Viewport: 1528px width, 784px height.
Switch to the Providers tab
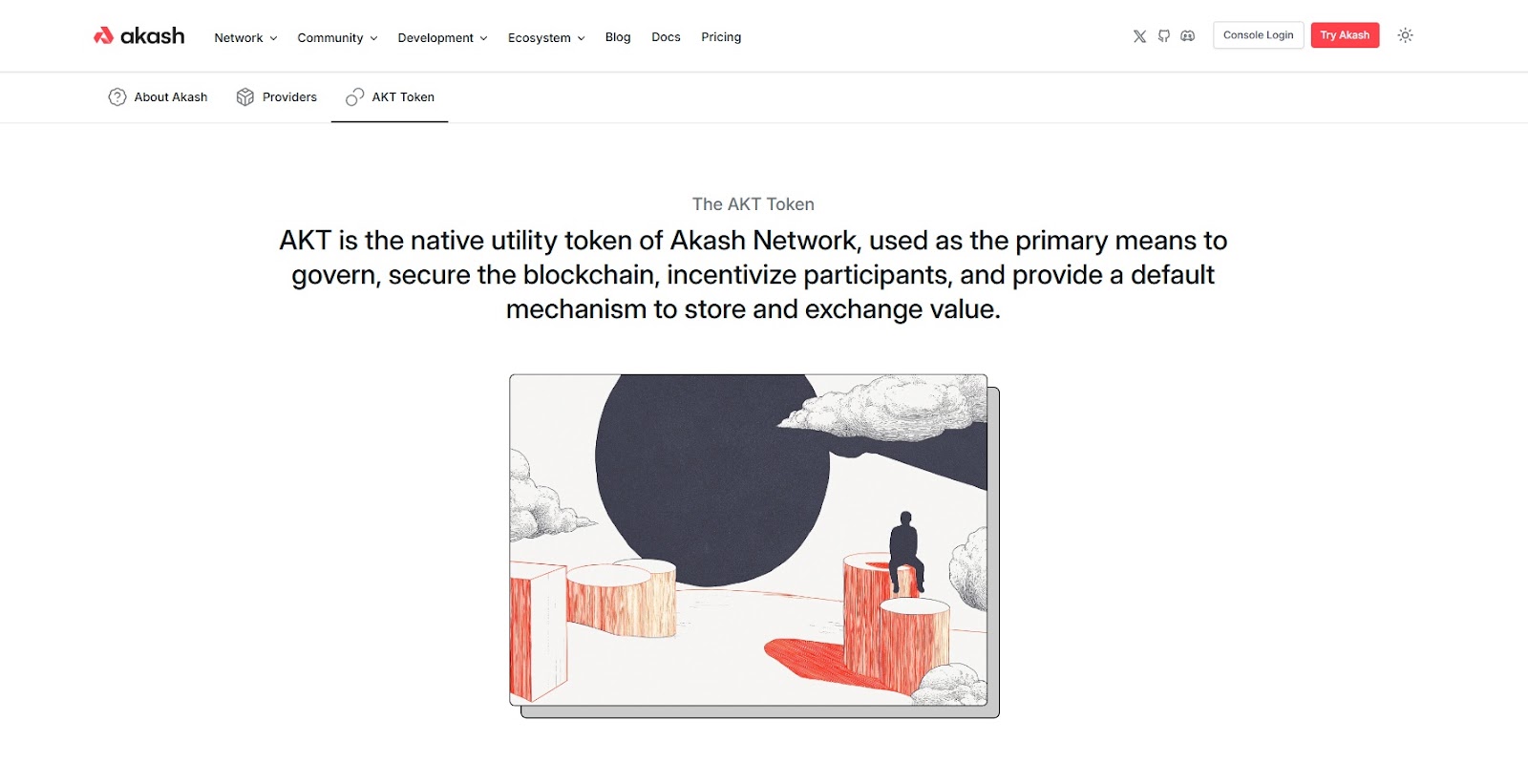click(277, 97)
